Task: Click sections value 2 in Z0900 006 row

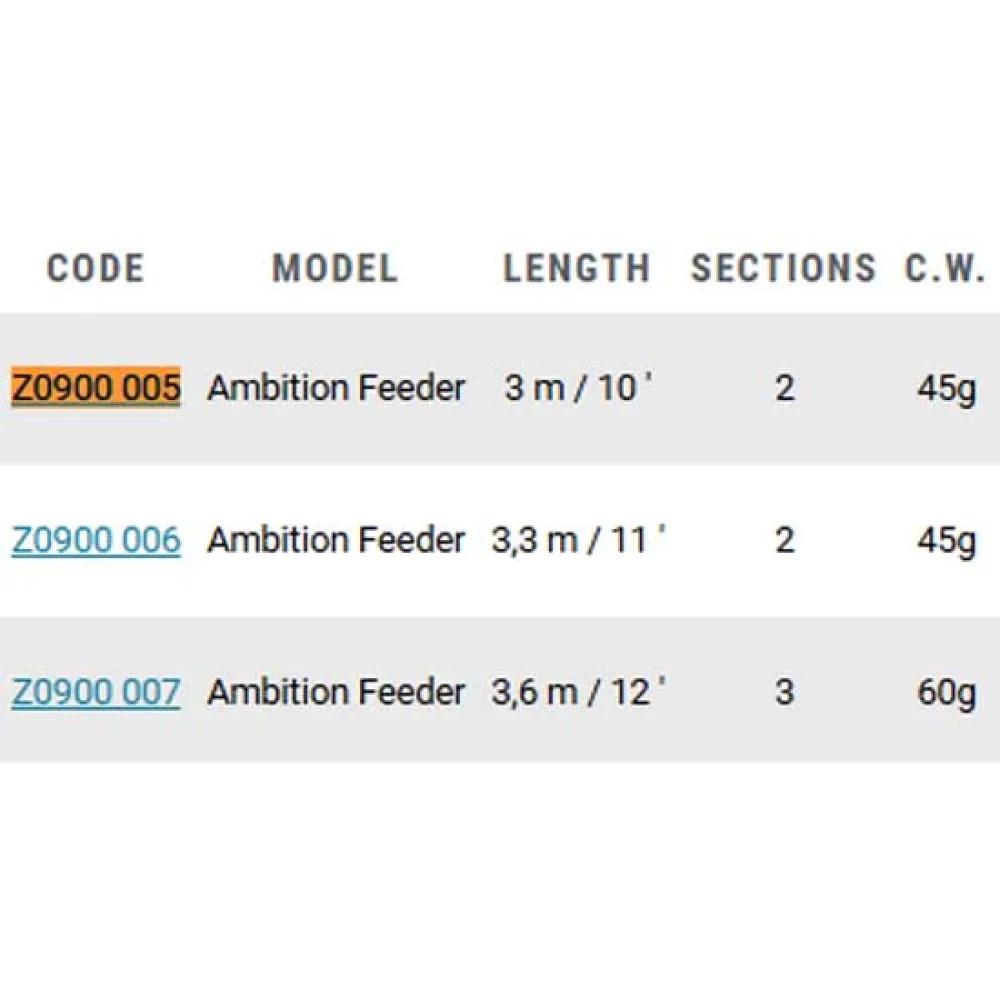Action: [x=784, y=540]
